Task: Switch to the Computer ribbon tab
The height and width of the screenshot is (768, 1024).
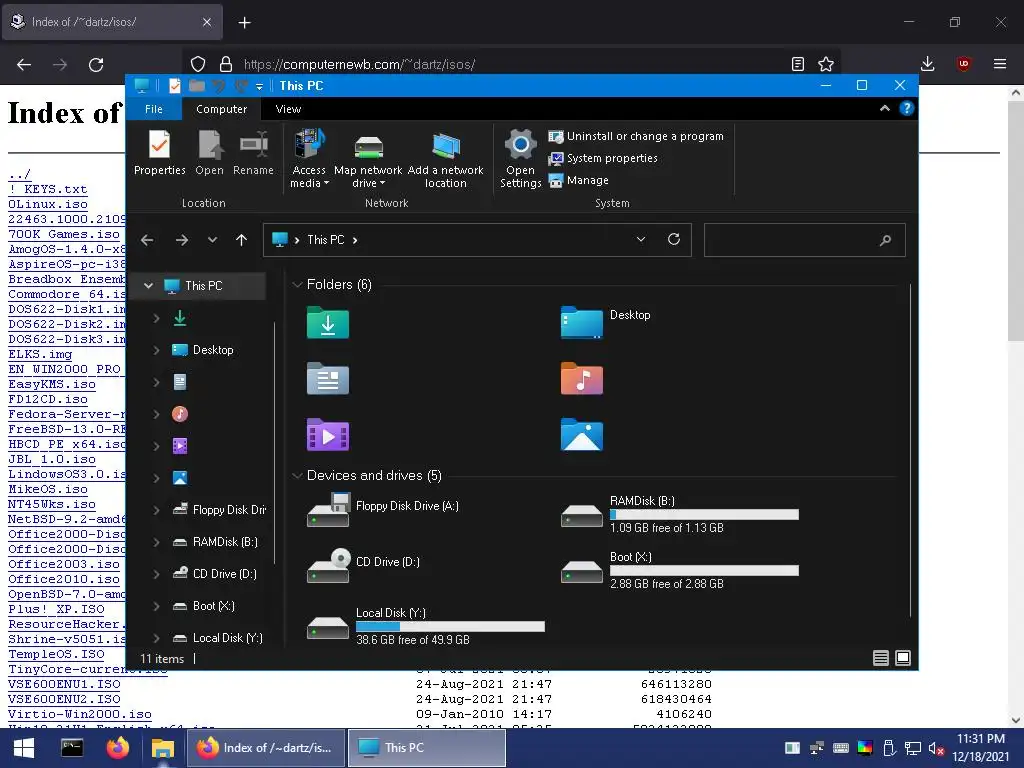Action: click(x=221, y=109)
